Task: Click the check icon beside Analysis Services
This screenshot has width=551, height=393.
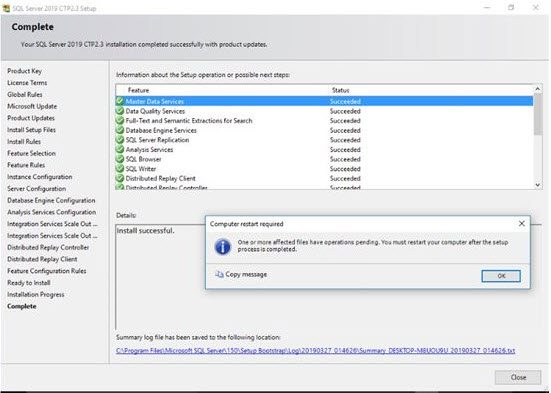Action: (x=120, y=149)
